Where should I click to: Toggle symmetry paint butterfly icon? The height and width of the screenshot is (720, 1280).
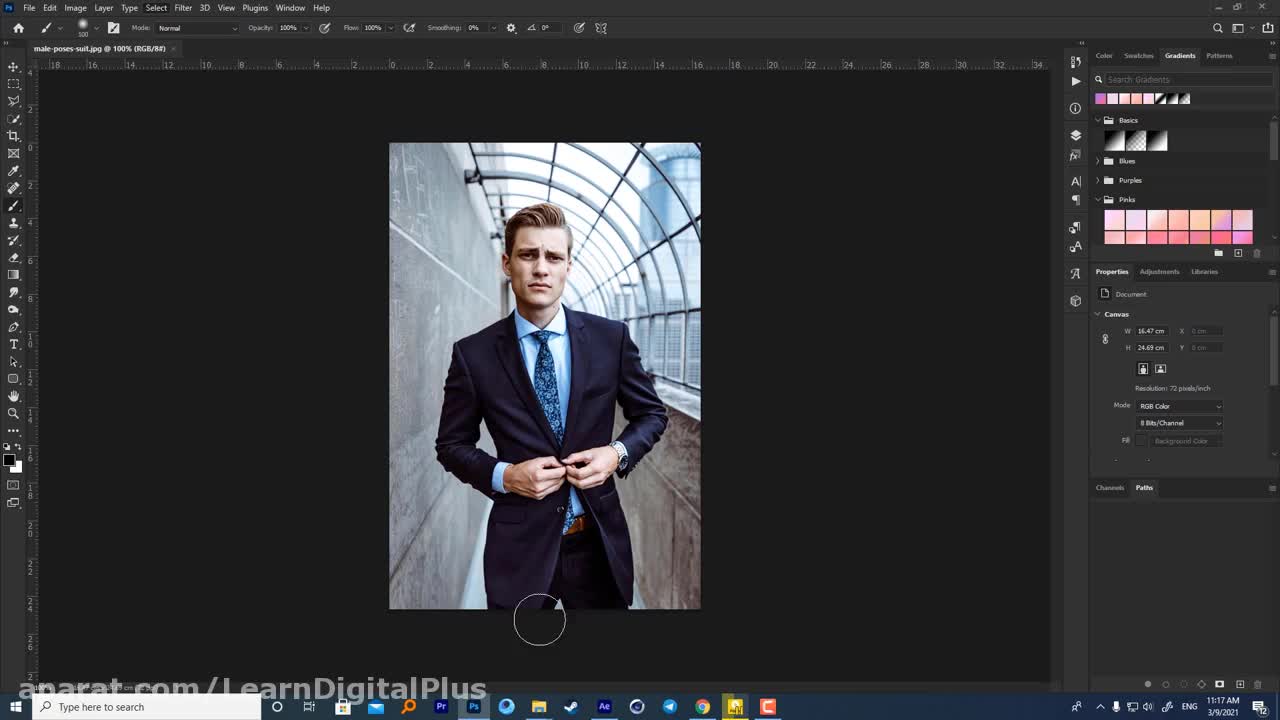pos(601,28)
